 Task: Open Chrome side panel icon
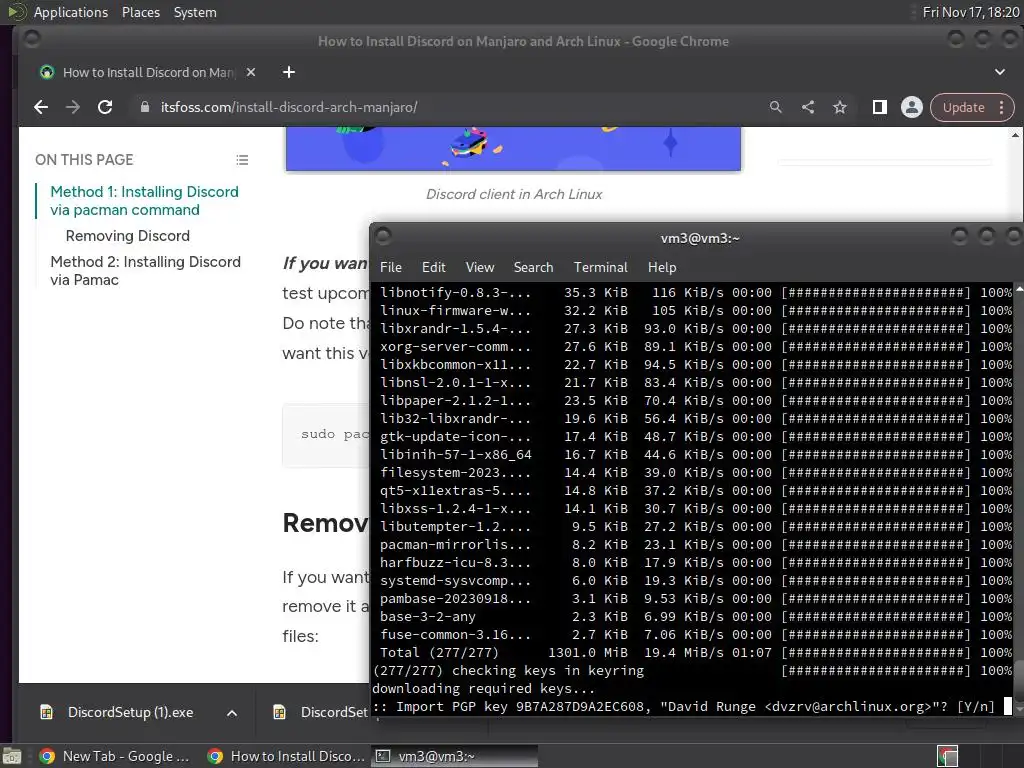click(880, 107)
